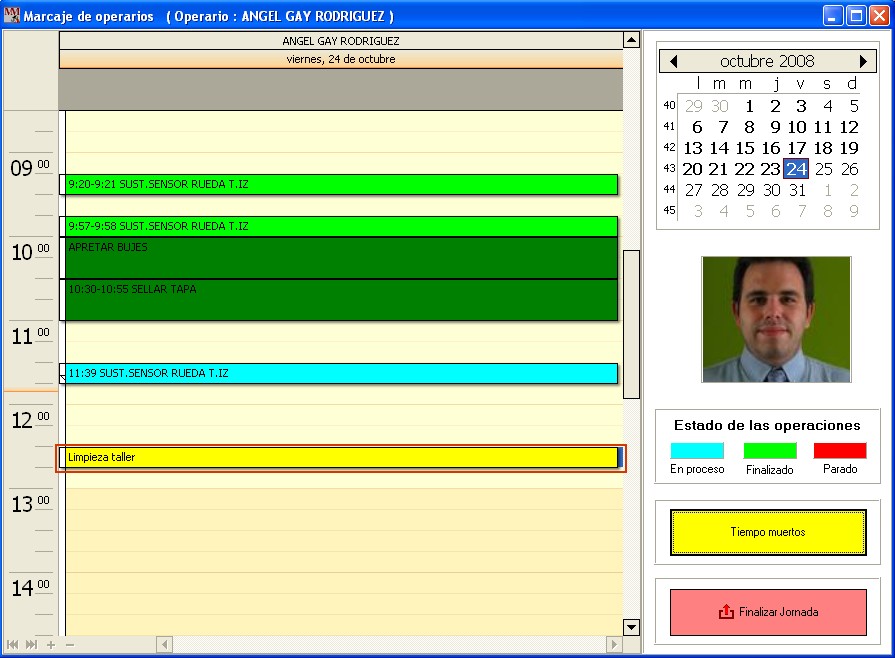Image resolution: width=895 pixels, height=658 pixels.
Task: Click week number 43 in calendar
Action: click(669, 168)
